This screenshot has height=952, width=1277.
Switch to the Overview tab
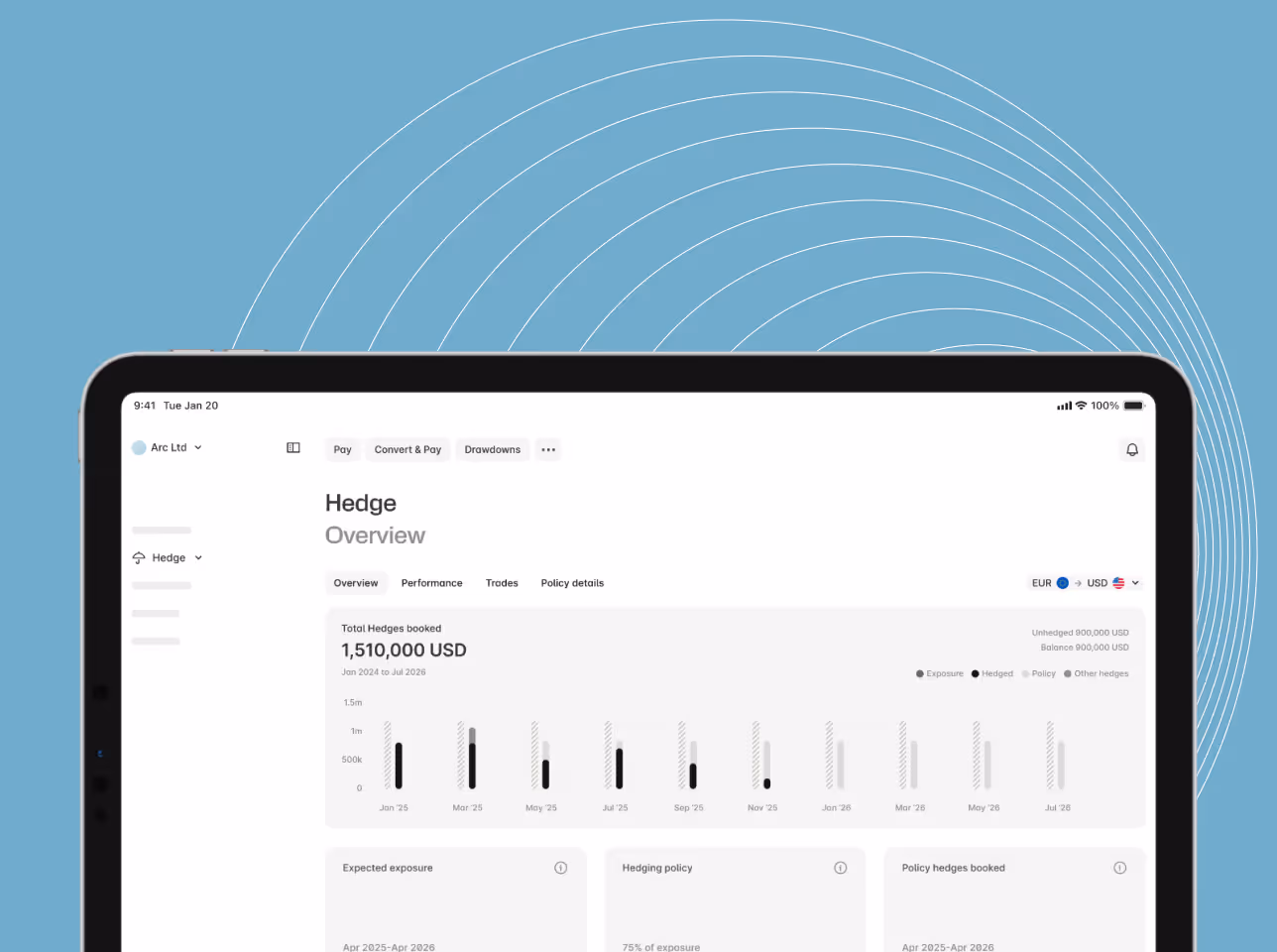click(x=356, y=583)
